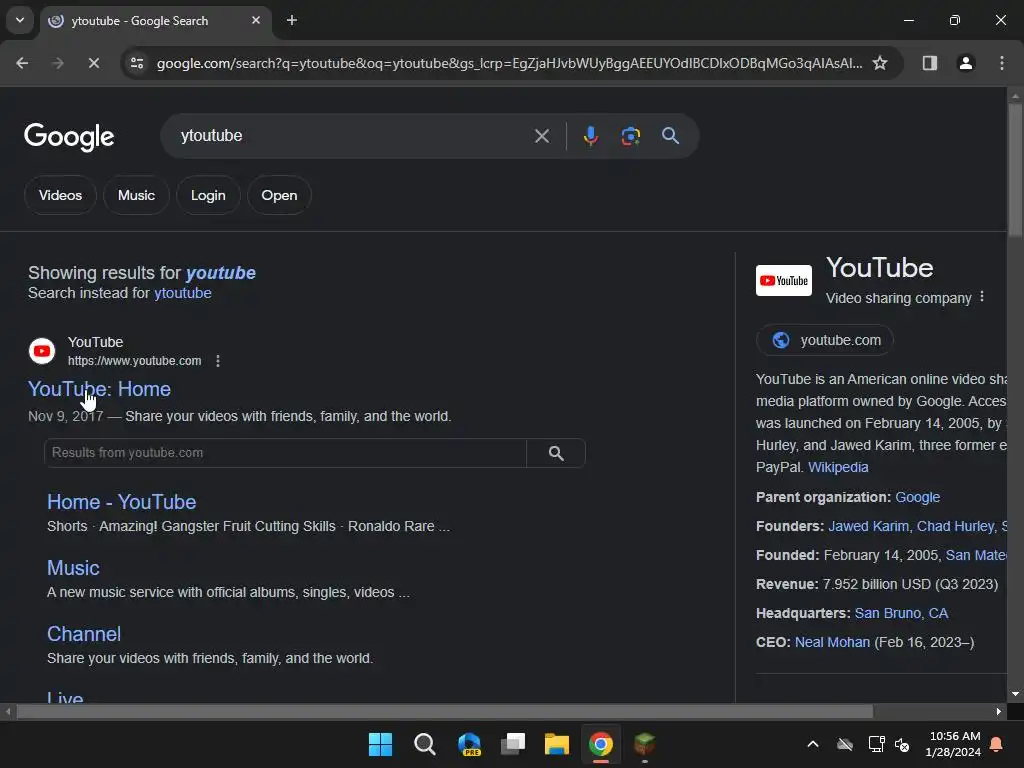Viewport: 1024px width, 768px height.
Task: Open a new browser tab
Action: pos(292,20)
